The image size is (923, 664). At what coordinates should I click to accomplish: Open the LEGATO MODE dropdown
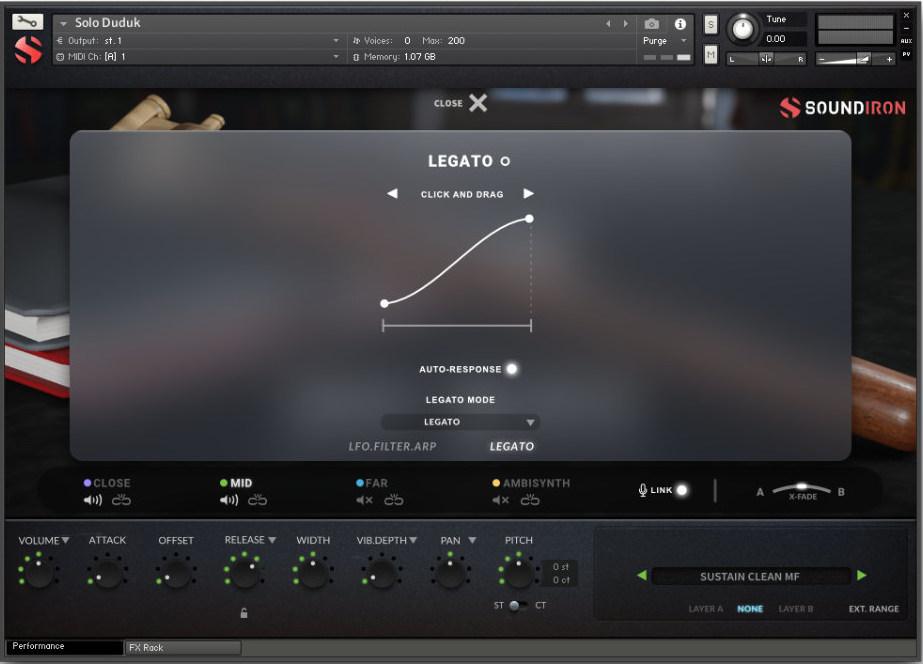tap(459, 421)
